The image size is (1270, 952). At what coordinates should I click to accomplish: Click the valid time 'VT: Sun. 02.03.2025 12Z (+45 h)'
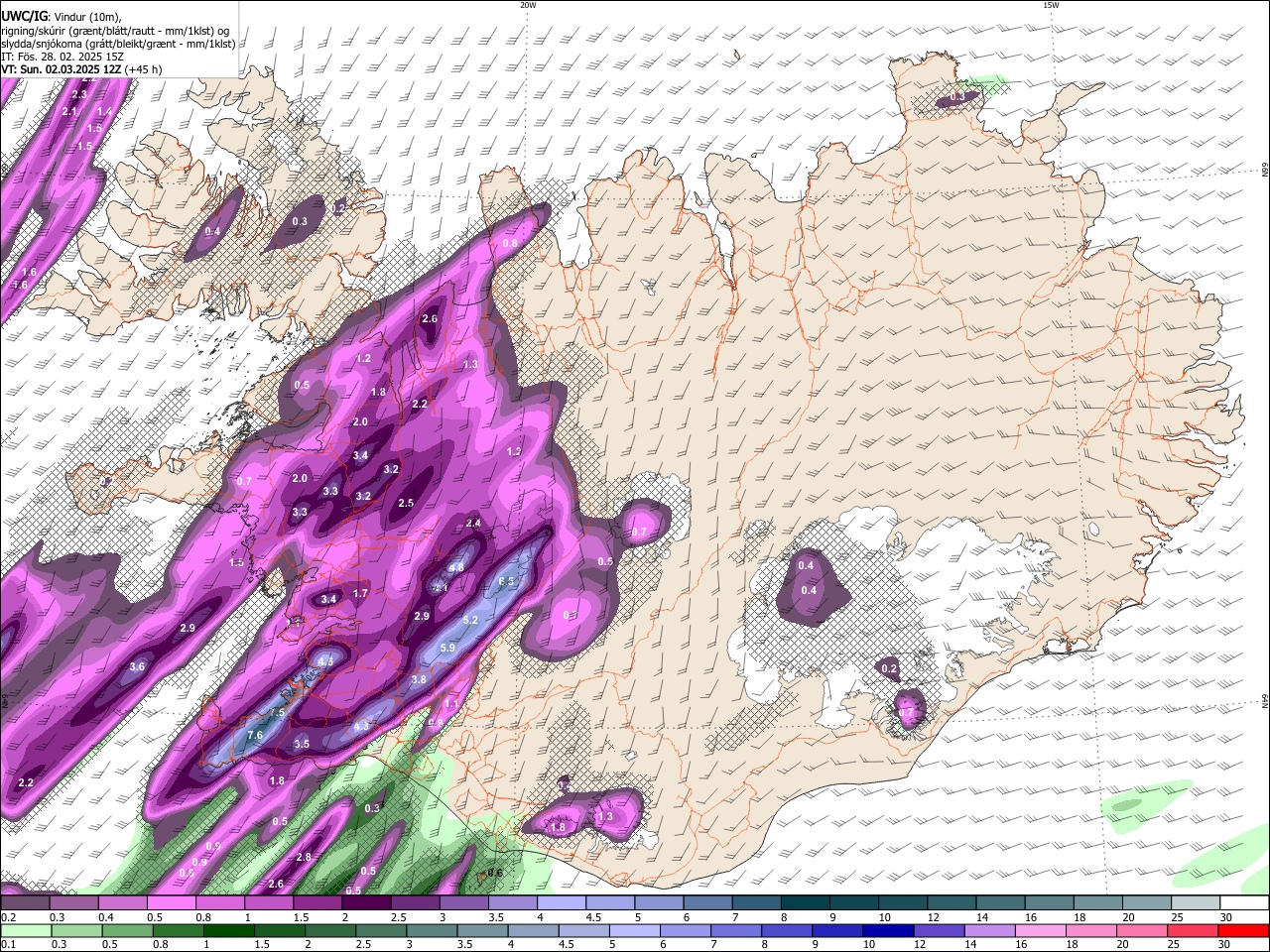81,69
